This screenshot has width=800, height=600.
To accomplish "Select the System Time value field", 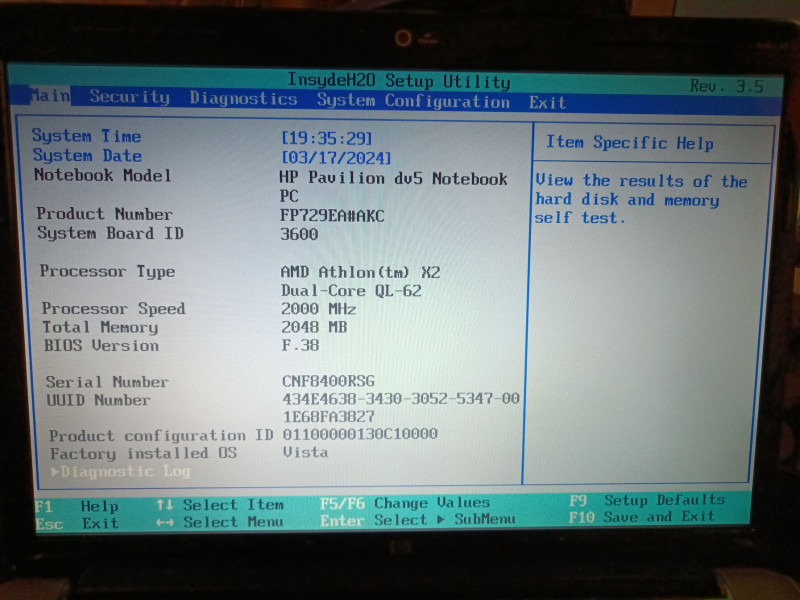I will (x=327, y=138).
